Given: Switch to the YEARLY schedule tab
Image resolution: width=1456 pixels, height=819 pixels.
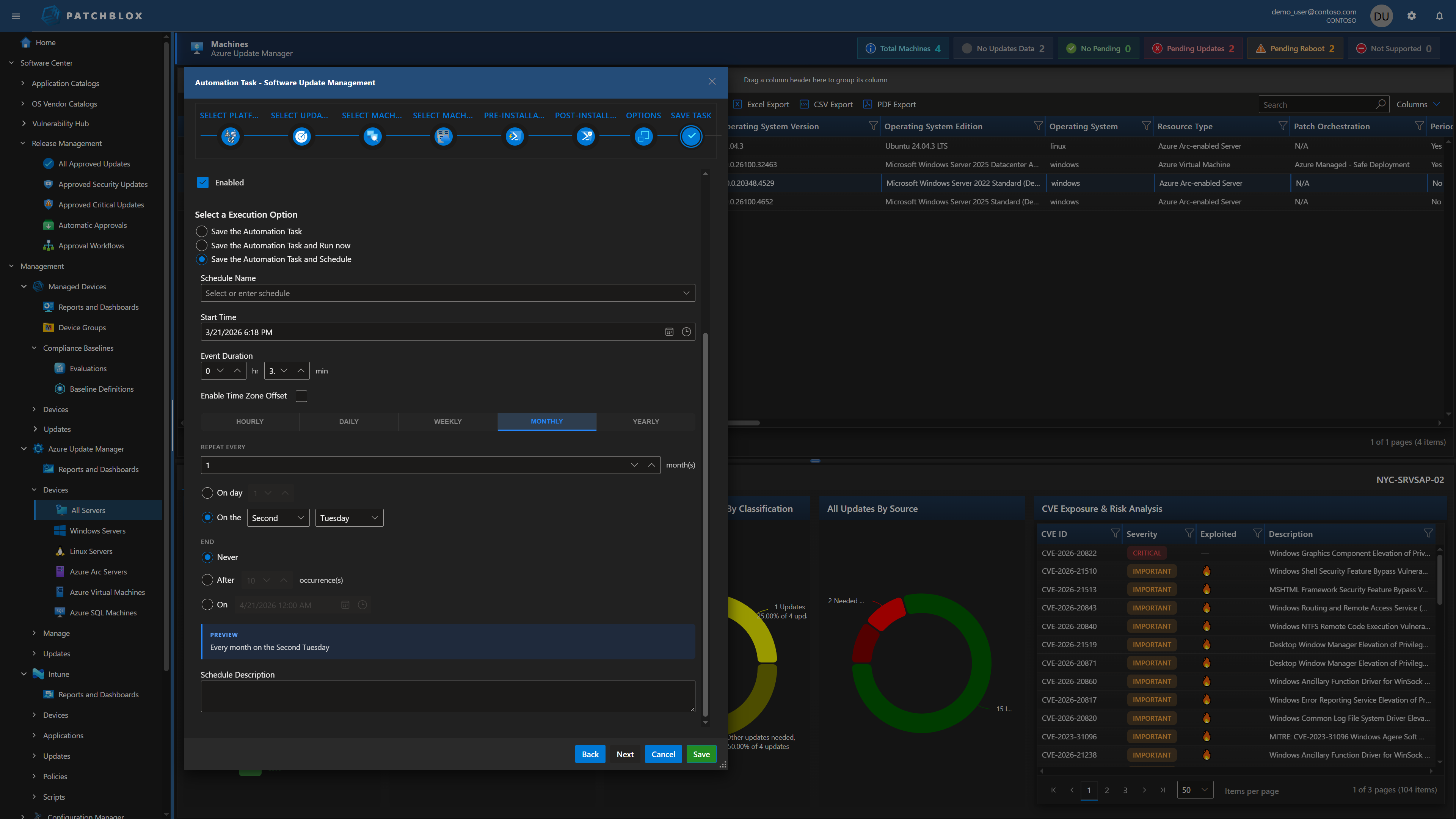Looking at the screenshot, I should click(645, 422).
